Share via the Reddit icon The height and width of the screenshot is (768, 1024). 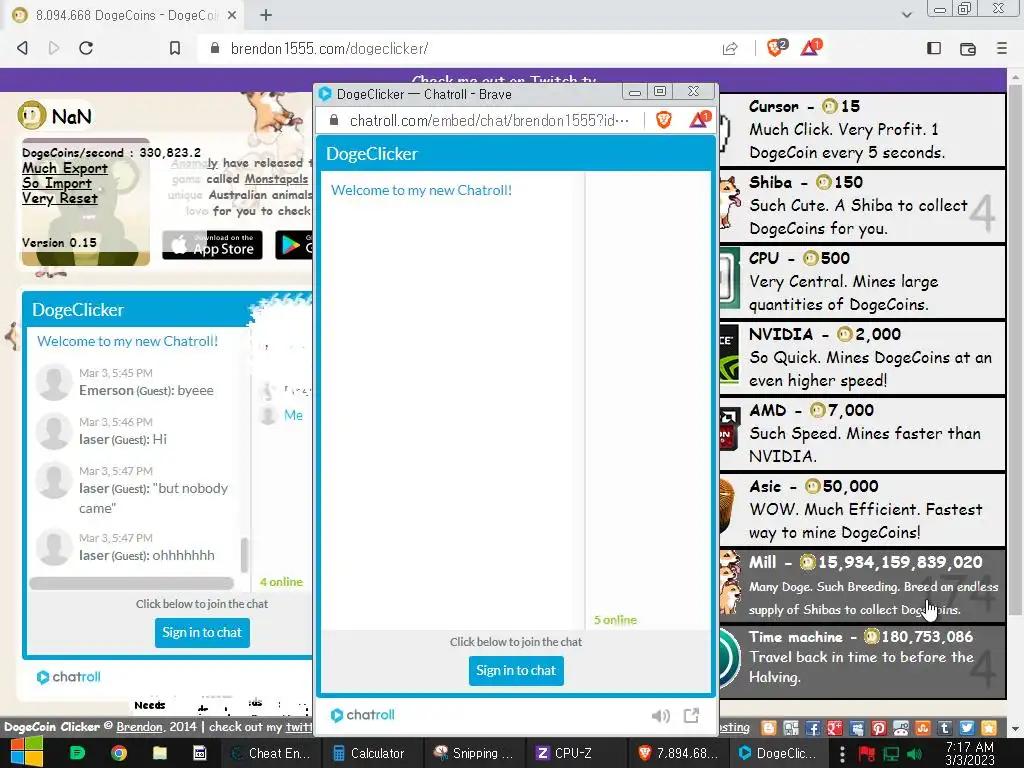click(x=901, y=728)
